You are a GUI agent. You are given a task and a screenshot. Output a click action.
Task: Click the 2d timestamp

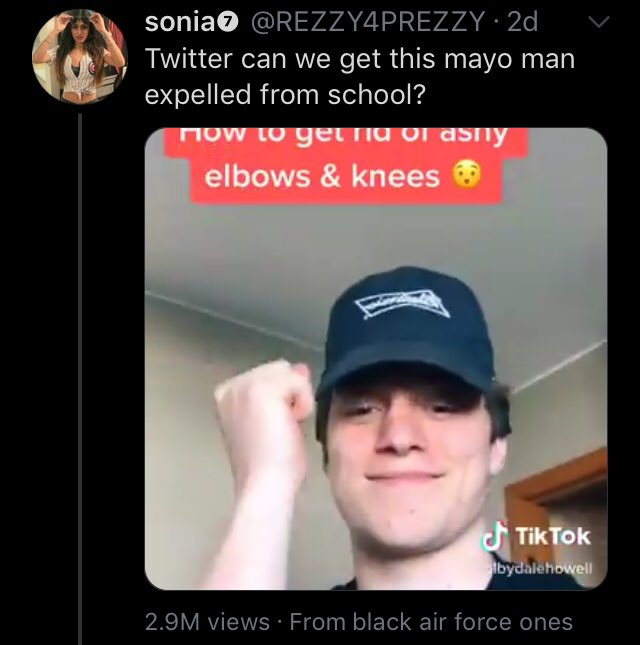[522, 22]
